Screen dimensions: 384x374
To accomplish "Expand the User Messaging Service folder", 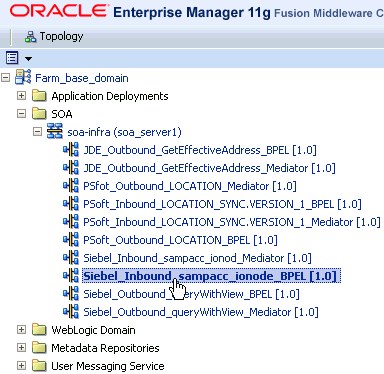I will click(21, 366).
